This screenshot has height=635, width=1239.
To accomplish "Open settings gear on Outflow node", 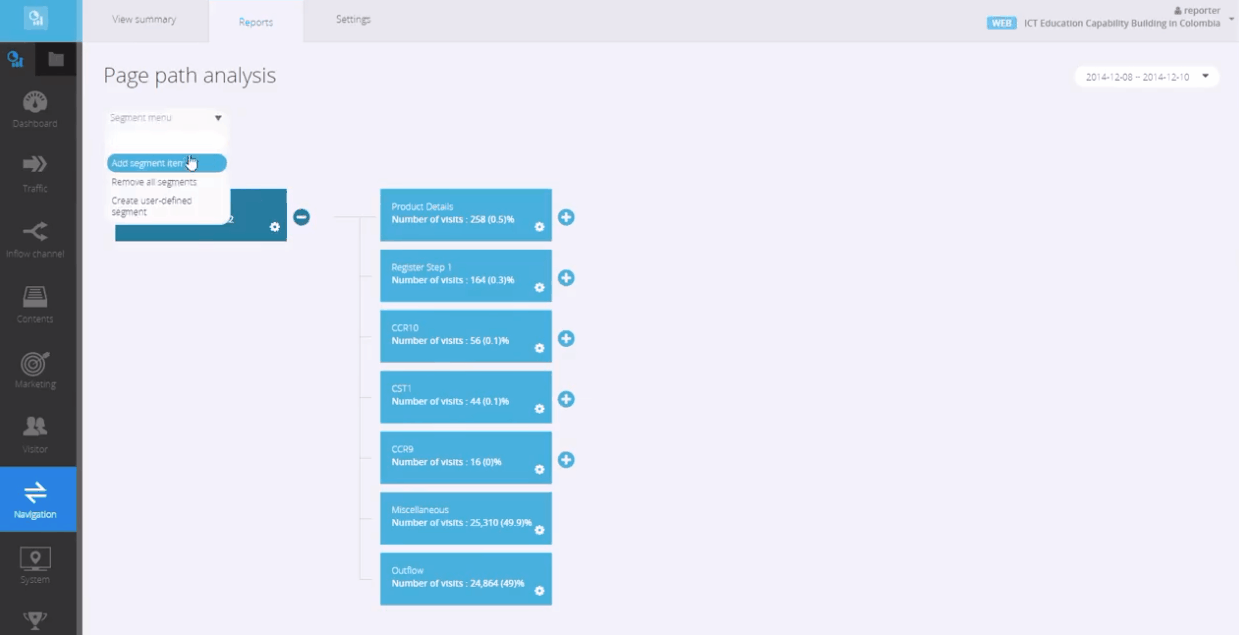I will point(539,591).
